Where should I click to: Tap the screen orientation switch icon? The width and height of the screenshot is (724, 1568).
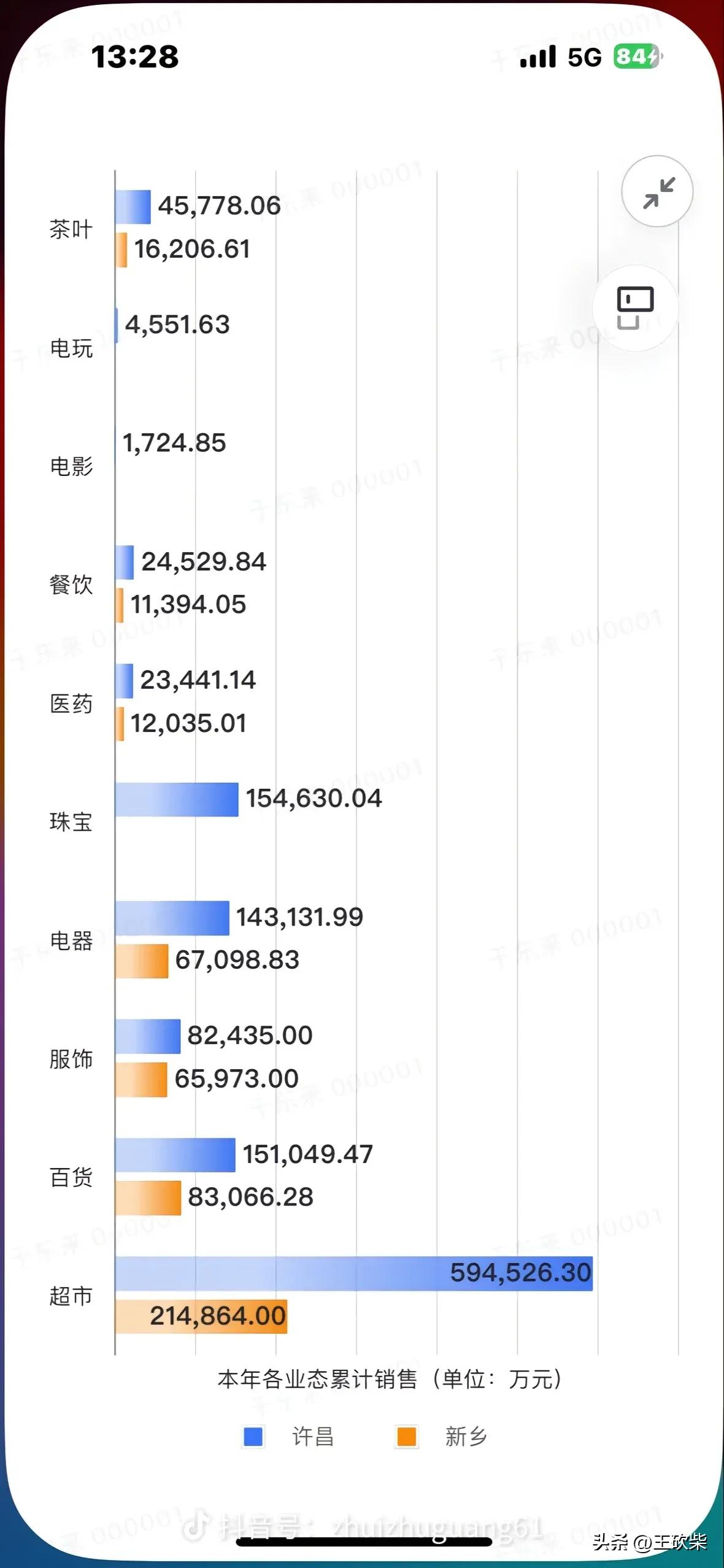pos(635,307)
